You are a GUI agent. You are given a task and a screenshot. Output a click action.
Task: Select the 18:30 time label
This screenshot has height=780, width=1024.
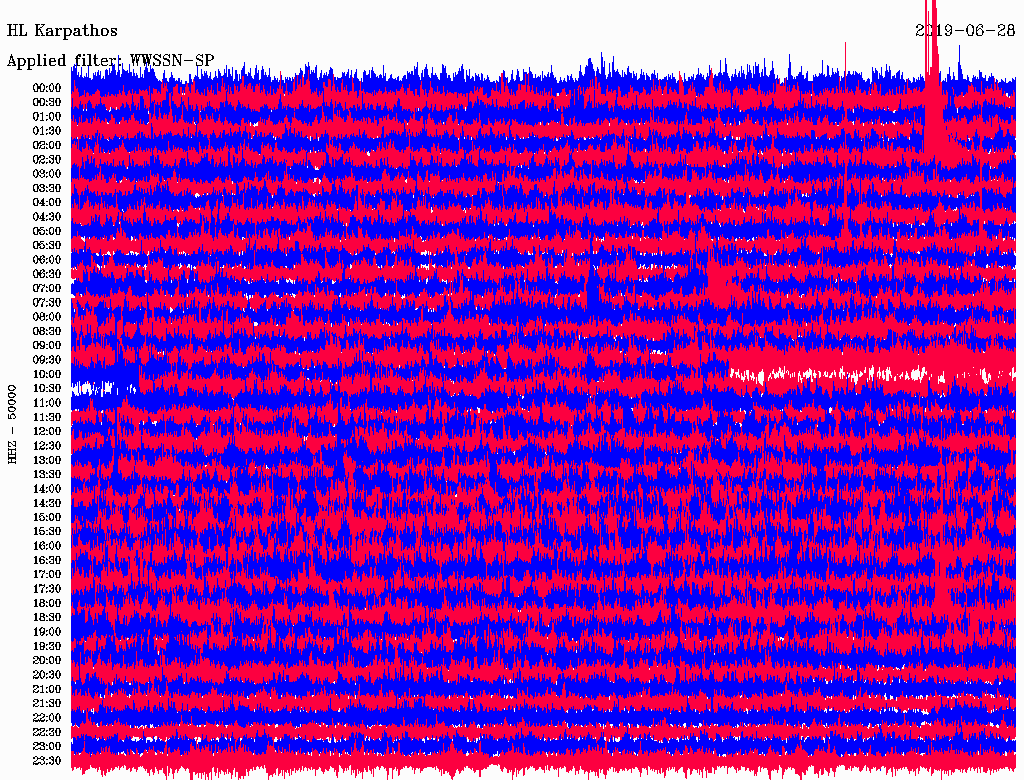pyautogui.click(x=47, y=617)
